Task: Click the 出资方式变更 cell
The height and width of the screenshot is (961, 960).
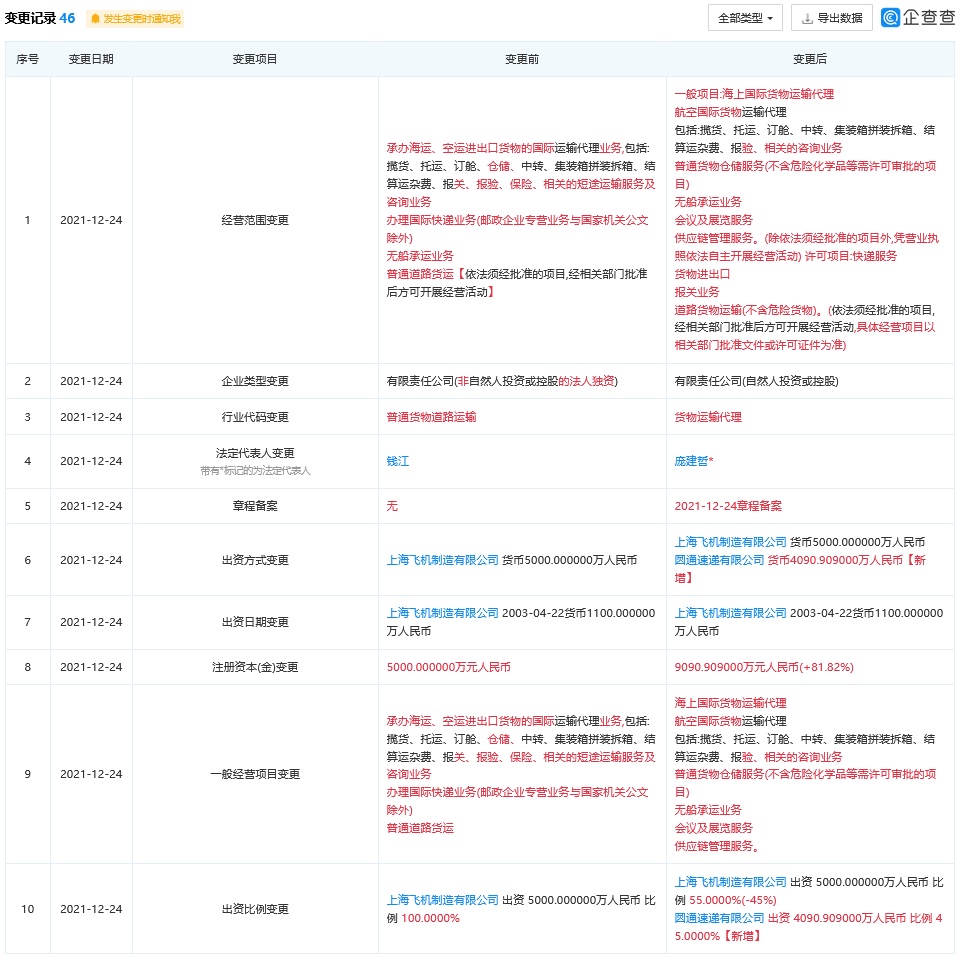Action: (255, 560)
